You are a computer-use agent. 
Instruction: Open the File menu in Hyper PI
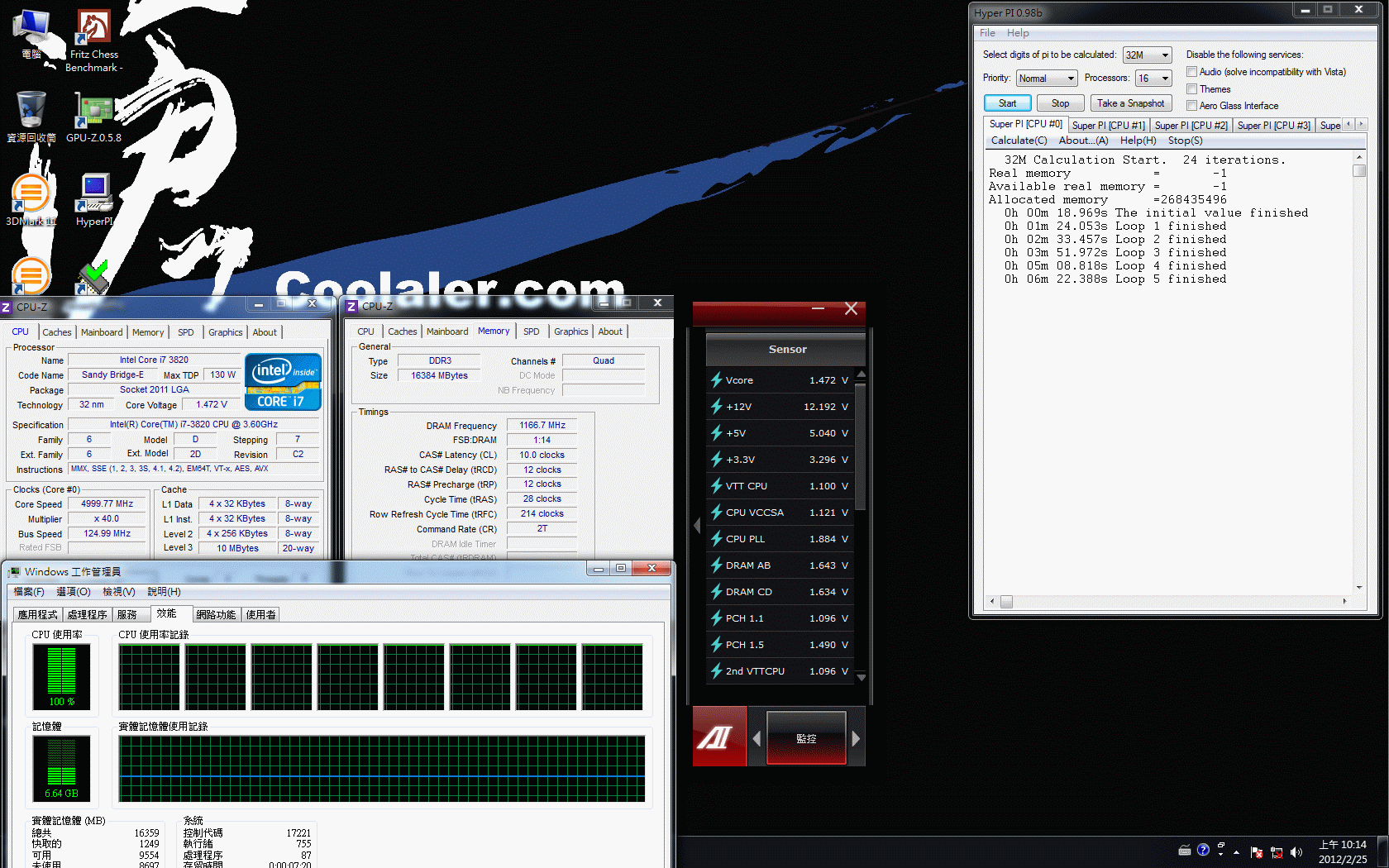coord(987,33)
